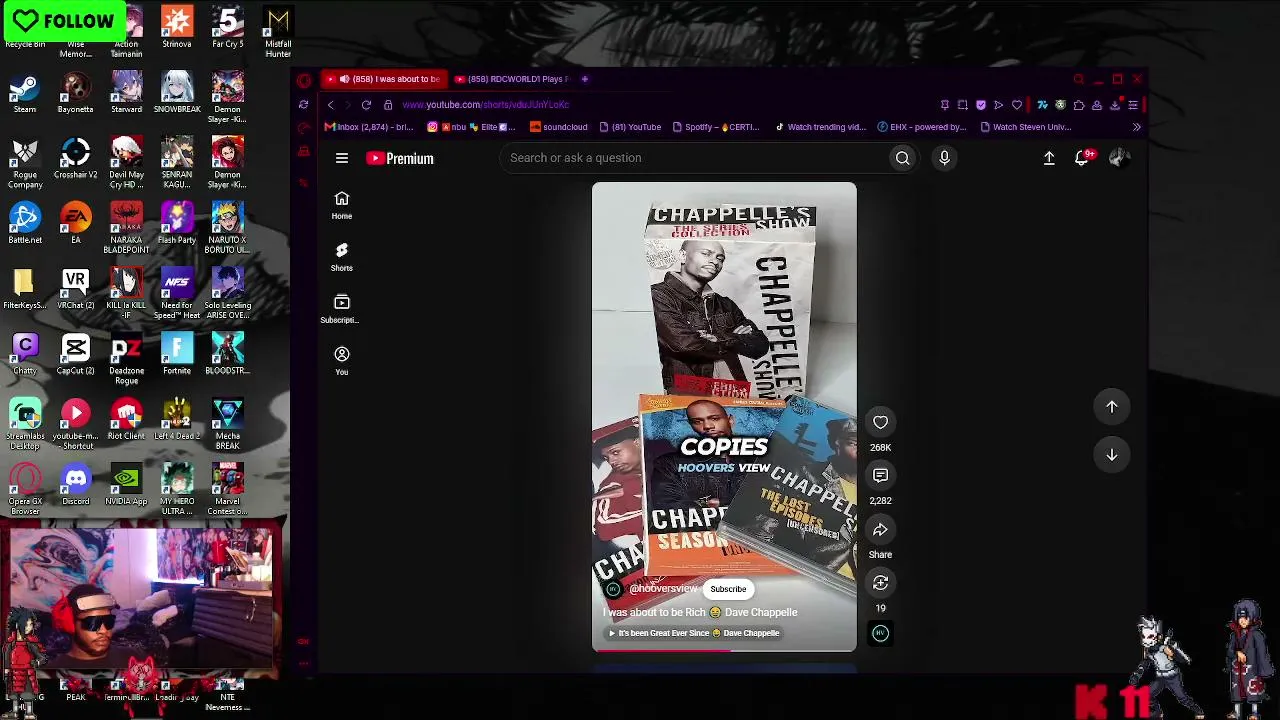Select the Mecha BREAK desktop icon
The image size is (1280, 720).
coord(228,425)
